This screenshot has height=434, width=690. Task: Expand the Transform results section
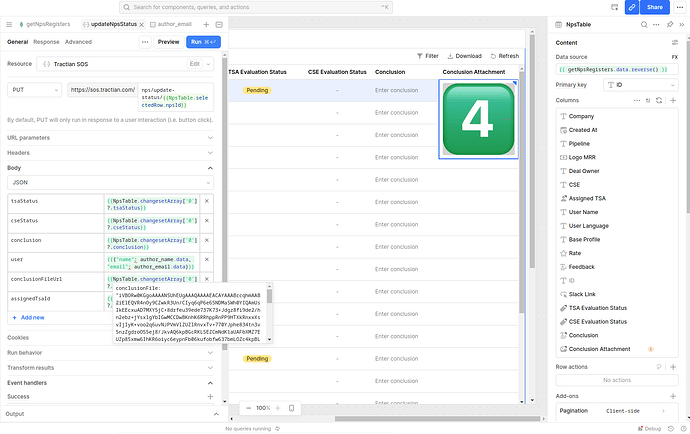coord(110,368)
